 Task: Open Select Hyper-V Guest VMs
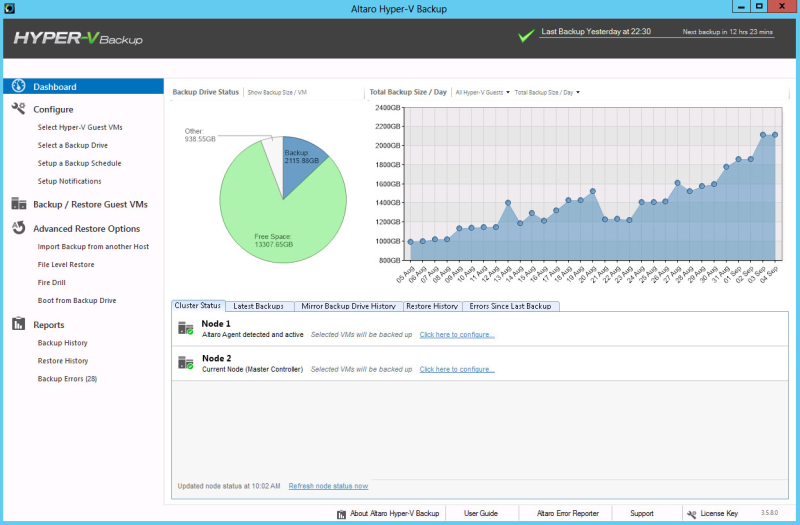click(x=80, y=128)
